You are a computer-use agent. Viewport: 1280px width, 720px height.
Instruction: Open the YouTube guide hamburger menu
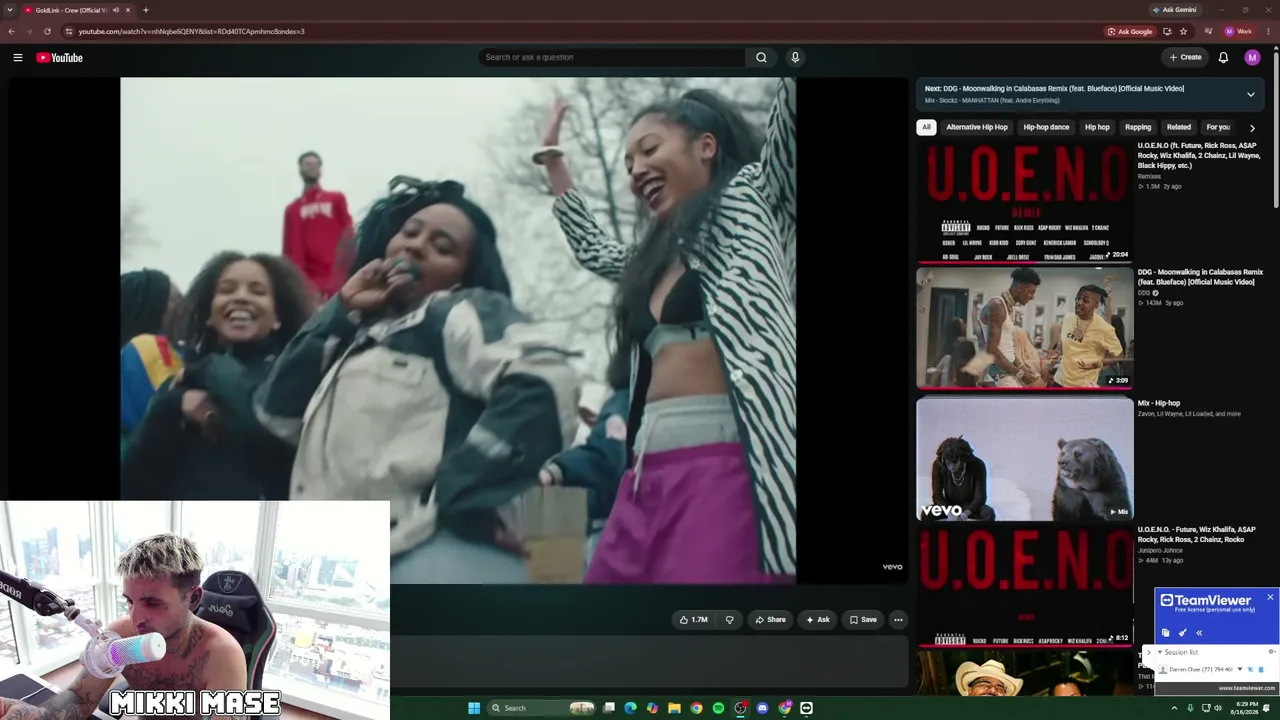pyautogui.click(x=18, y=57)
